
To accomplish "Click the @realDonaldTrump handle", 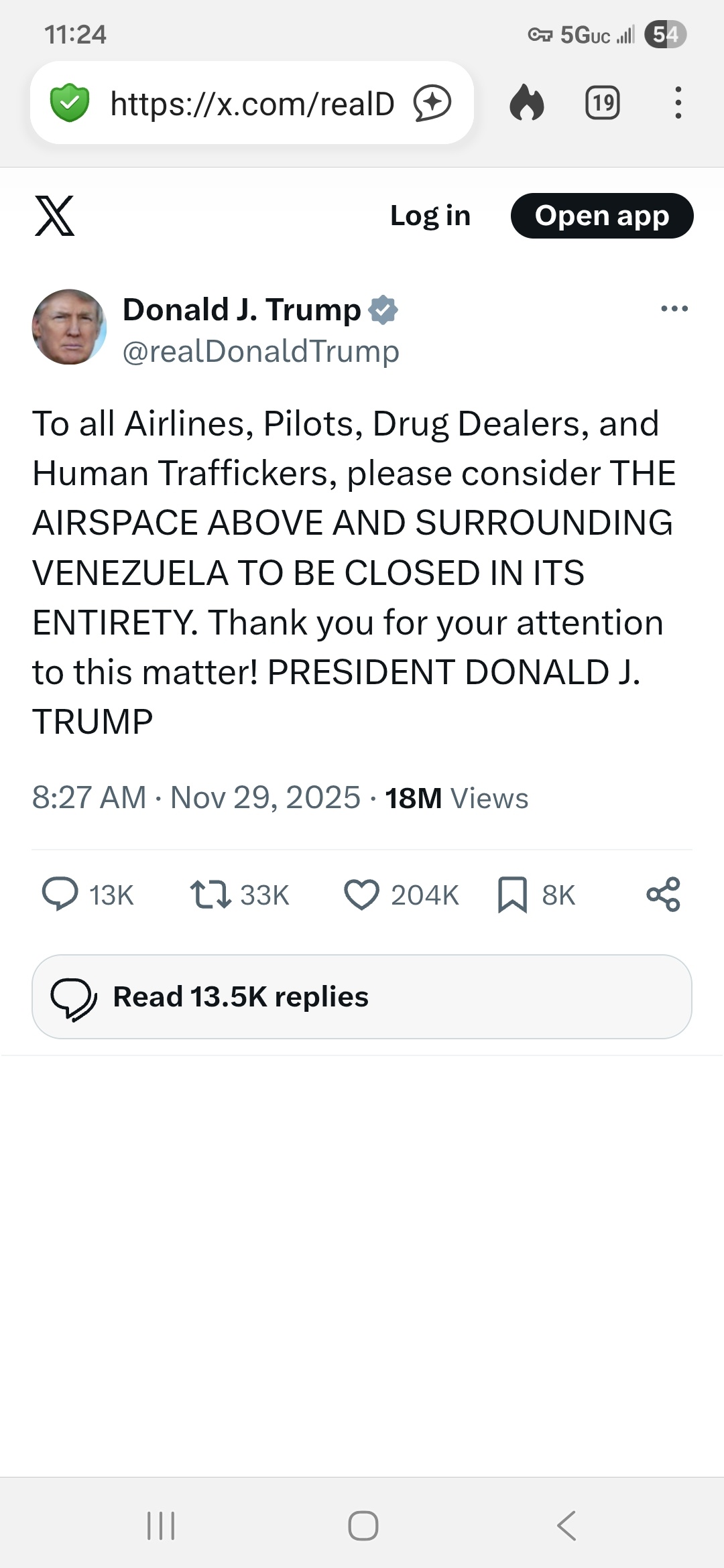I will 261,351.
